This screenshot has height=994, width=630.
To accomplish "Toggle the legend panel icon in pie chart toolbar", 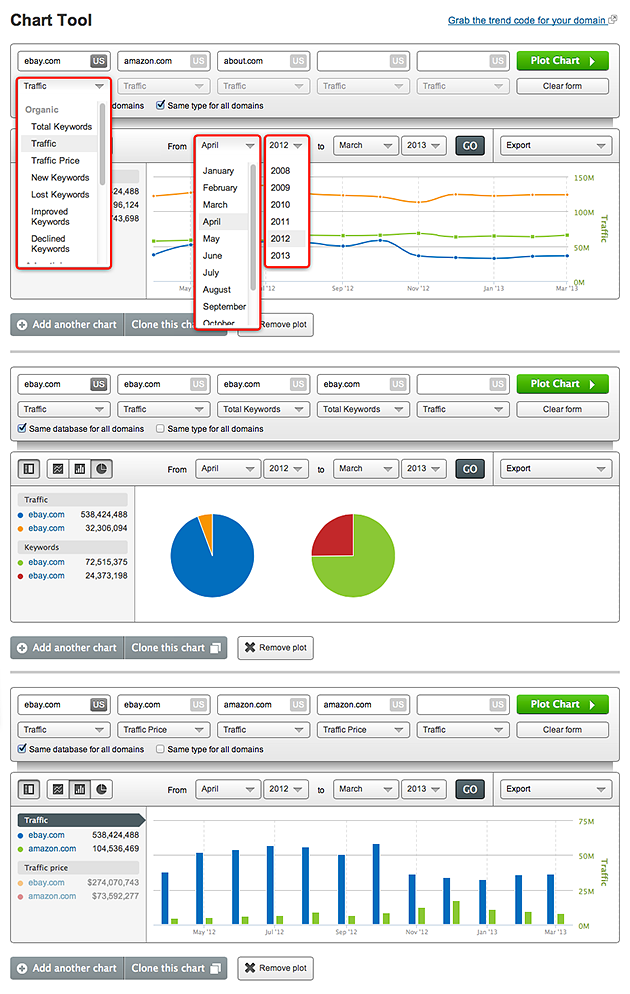I will 29,469.
